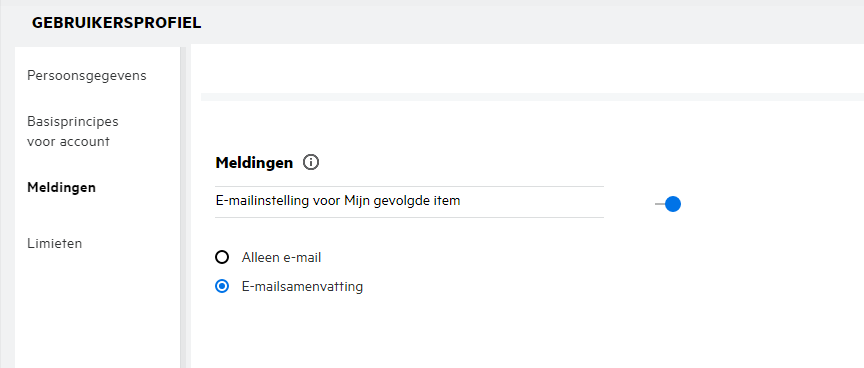The width and height of the screenshot is (864, 368).
Task: Select the Alleen e-mail radio button
Action: coord(222,257)
